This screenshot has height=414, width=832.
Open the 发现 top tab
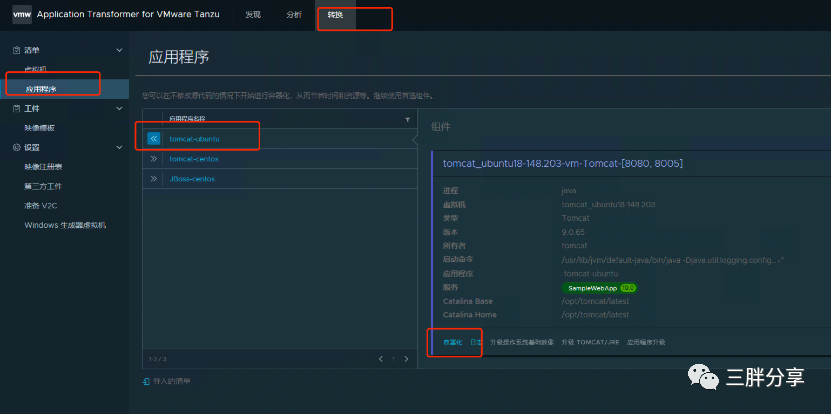point(253,15)
